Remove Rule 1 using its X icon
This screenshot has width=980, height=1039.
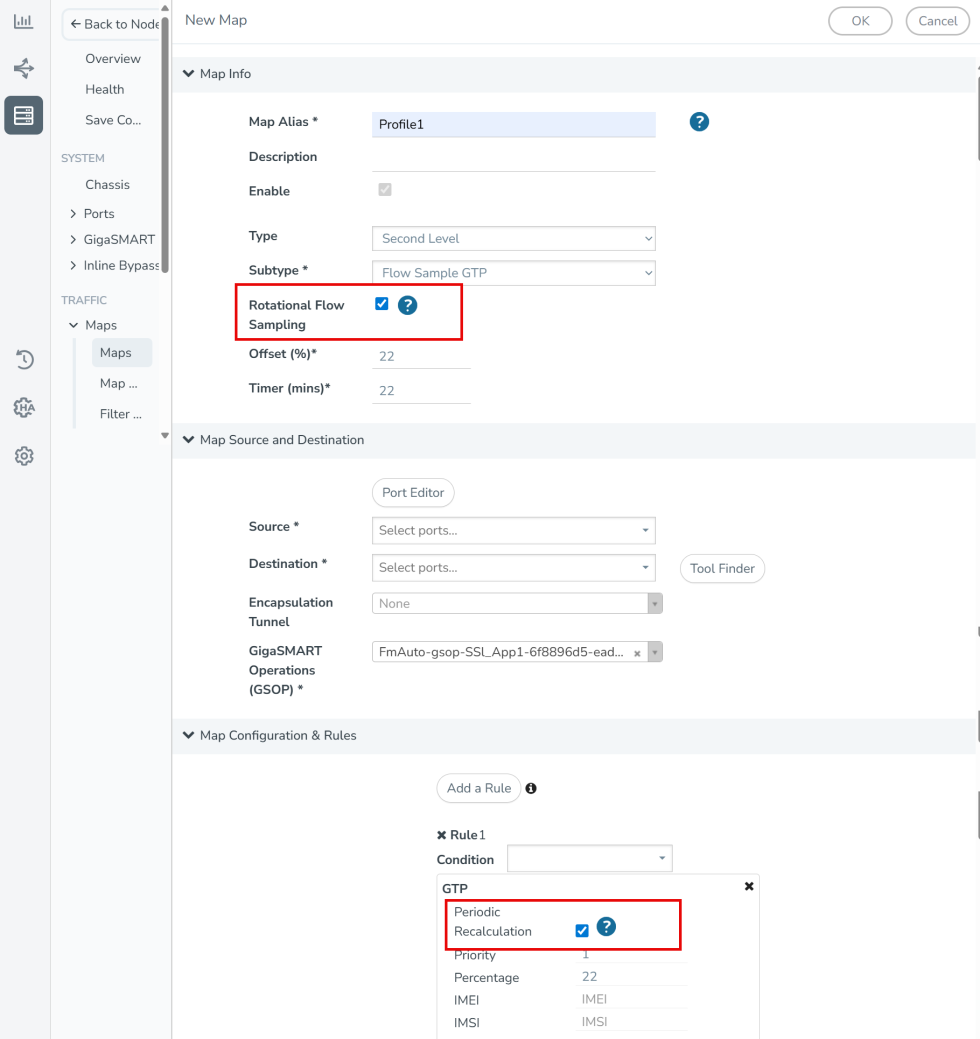pyautogui.click(x=442, y=835)
